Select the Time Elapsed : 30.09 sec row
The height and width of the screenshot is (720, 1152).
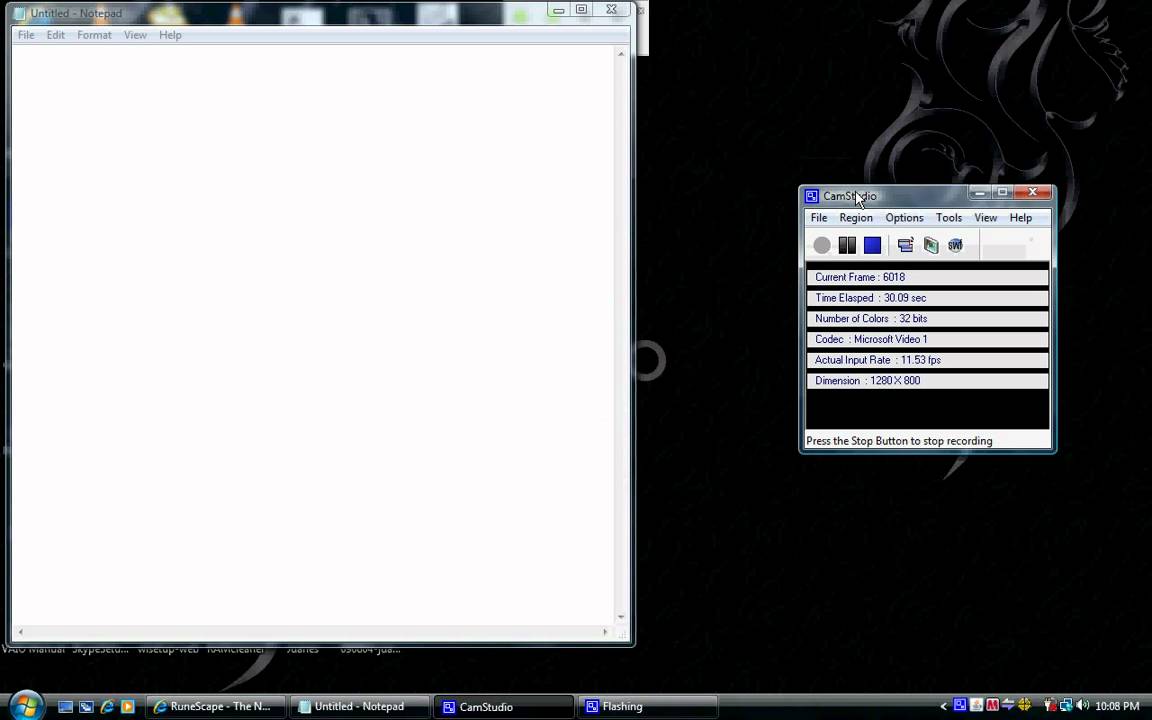[927, 298]
